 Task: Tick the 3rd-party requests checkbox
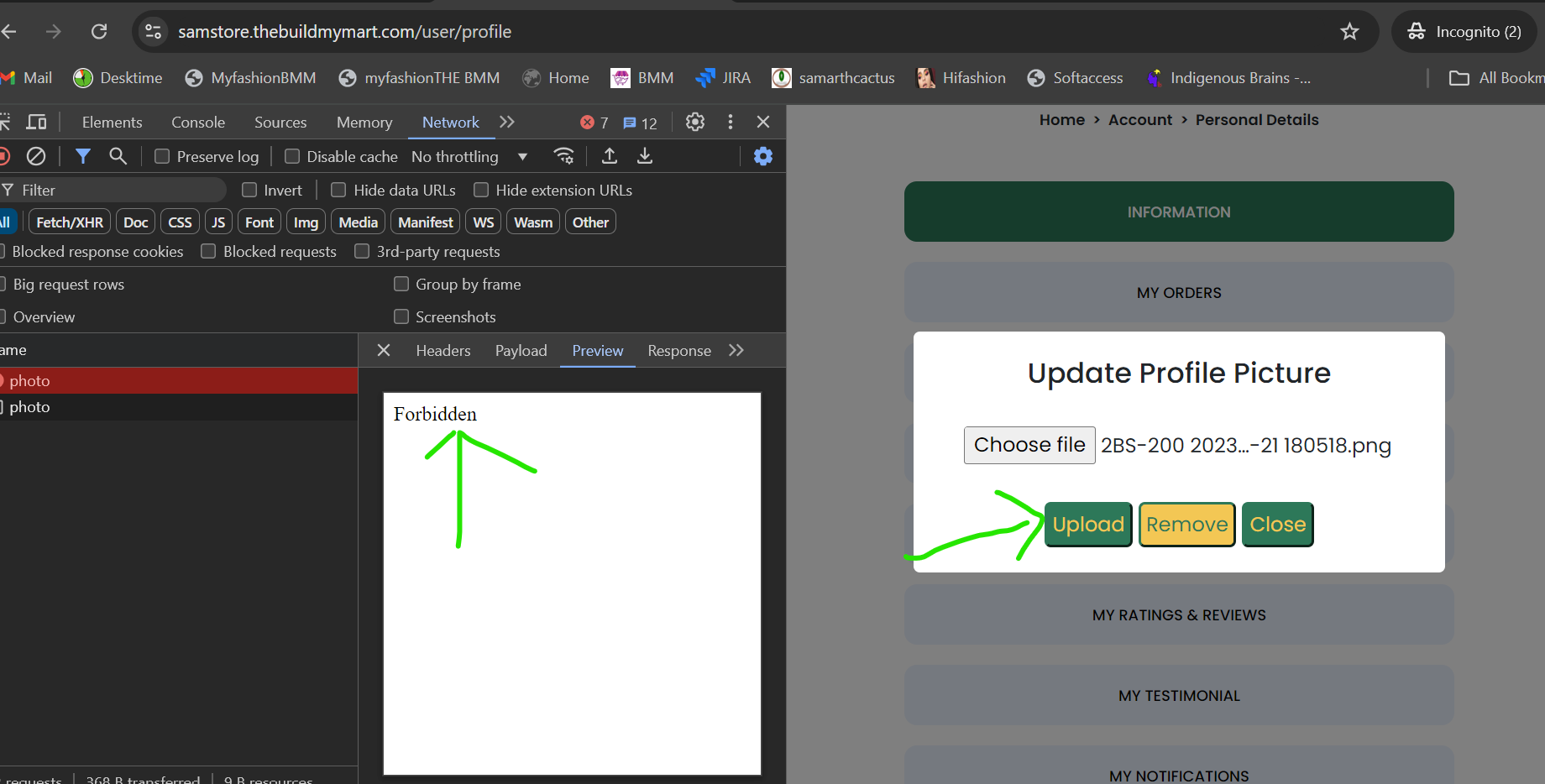(362, 251)
